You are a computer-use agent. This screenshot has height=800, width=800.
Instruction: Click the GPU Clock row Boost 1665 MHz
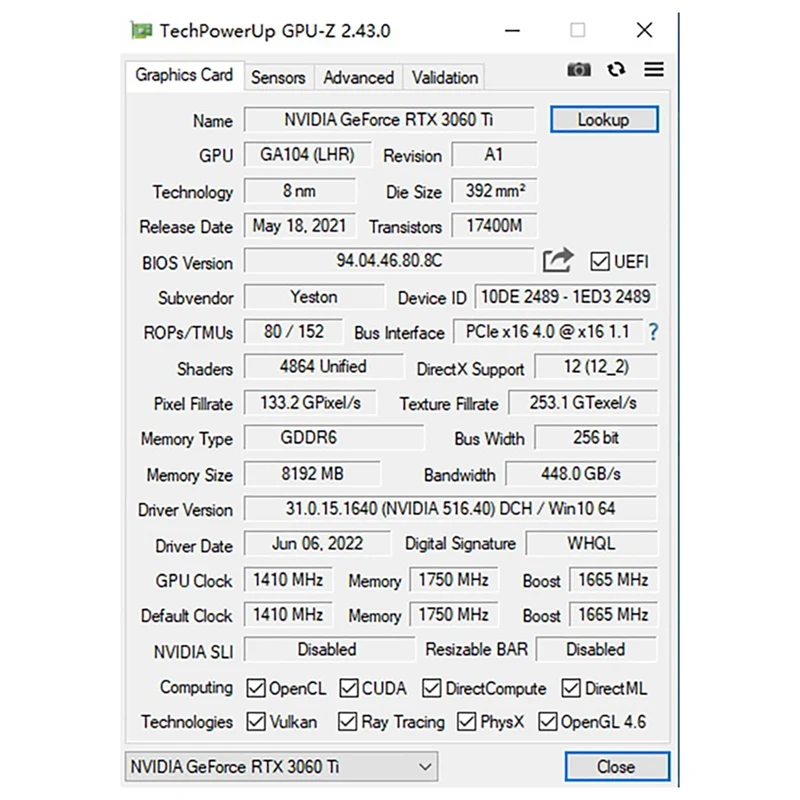[613, 580]
